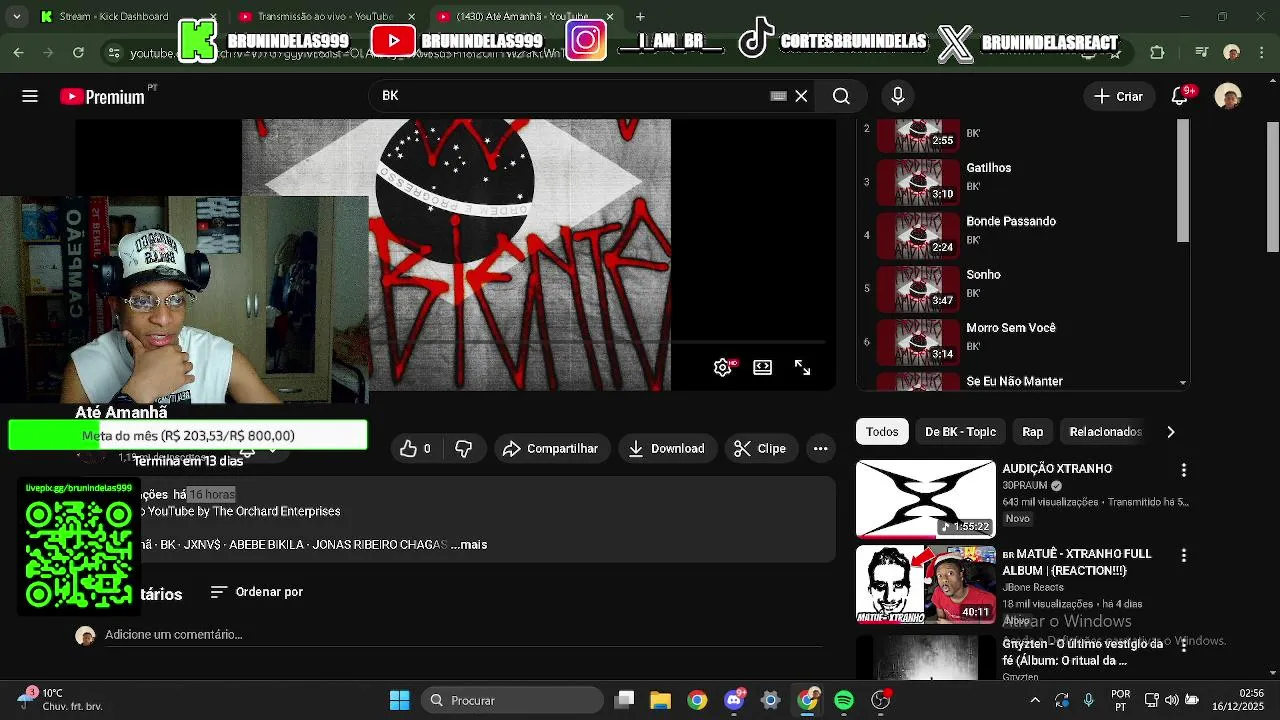Viewport: 1280px width, 720px height.
Task: Switch to Transmissão ao vivo YouTube tab
Action: click(x=325, y=17)
